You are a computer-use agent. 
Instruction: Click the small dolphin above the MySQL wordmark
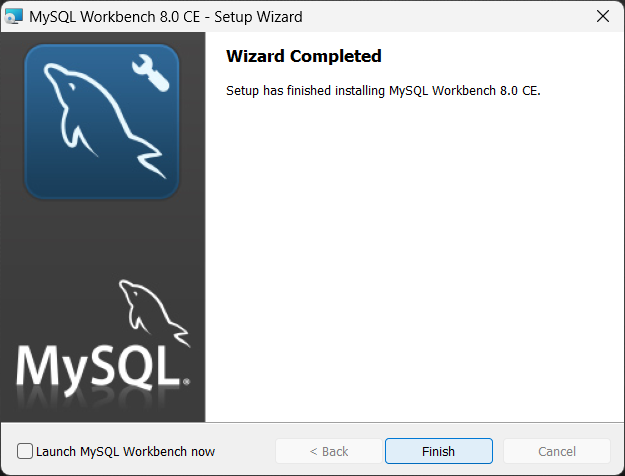point(155,313)
